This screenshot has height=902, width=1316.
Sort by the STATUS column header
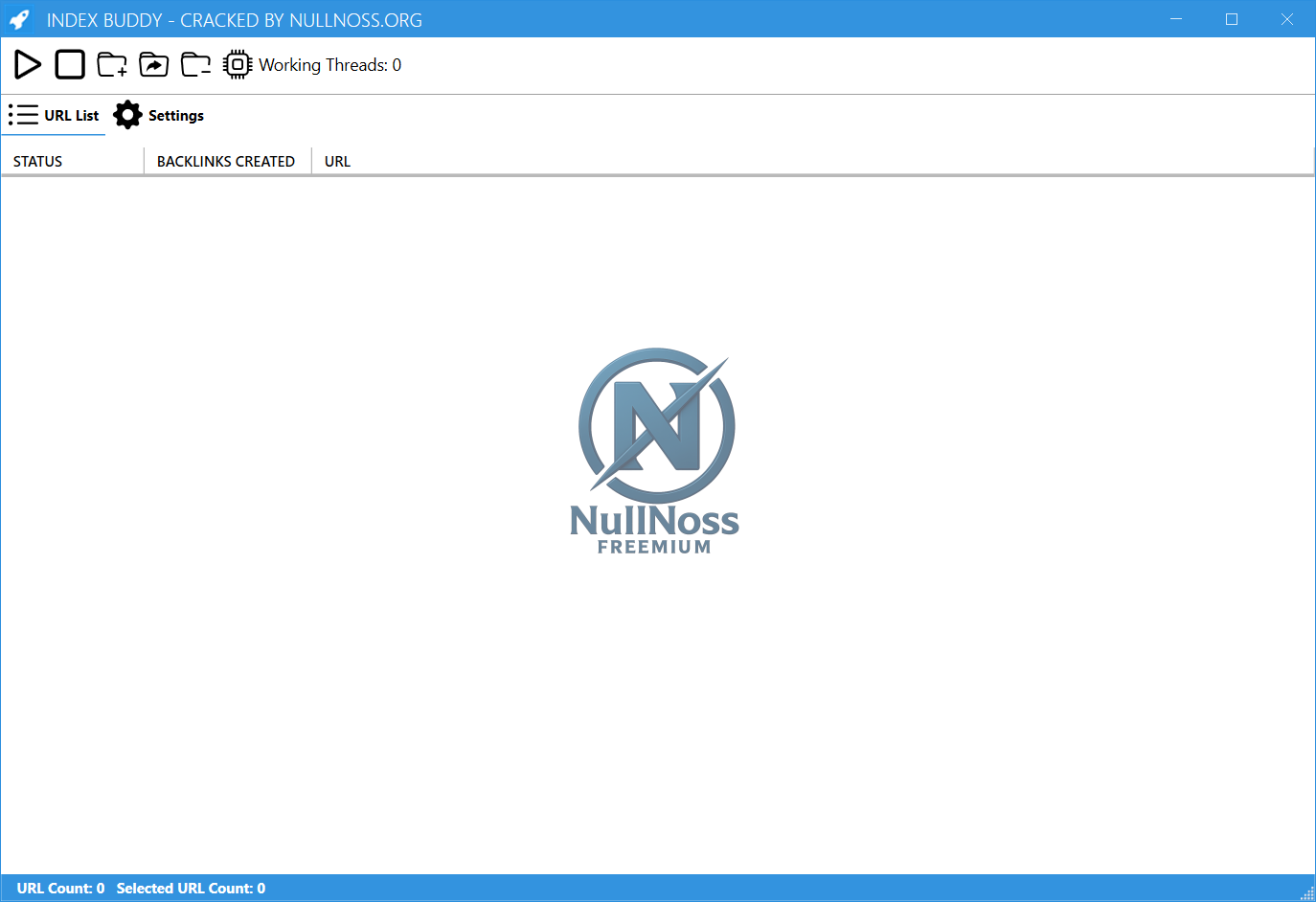(x=36, y=161)
